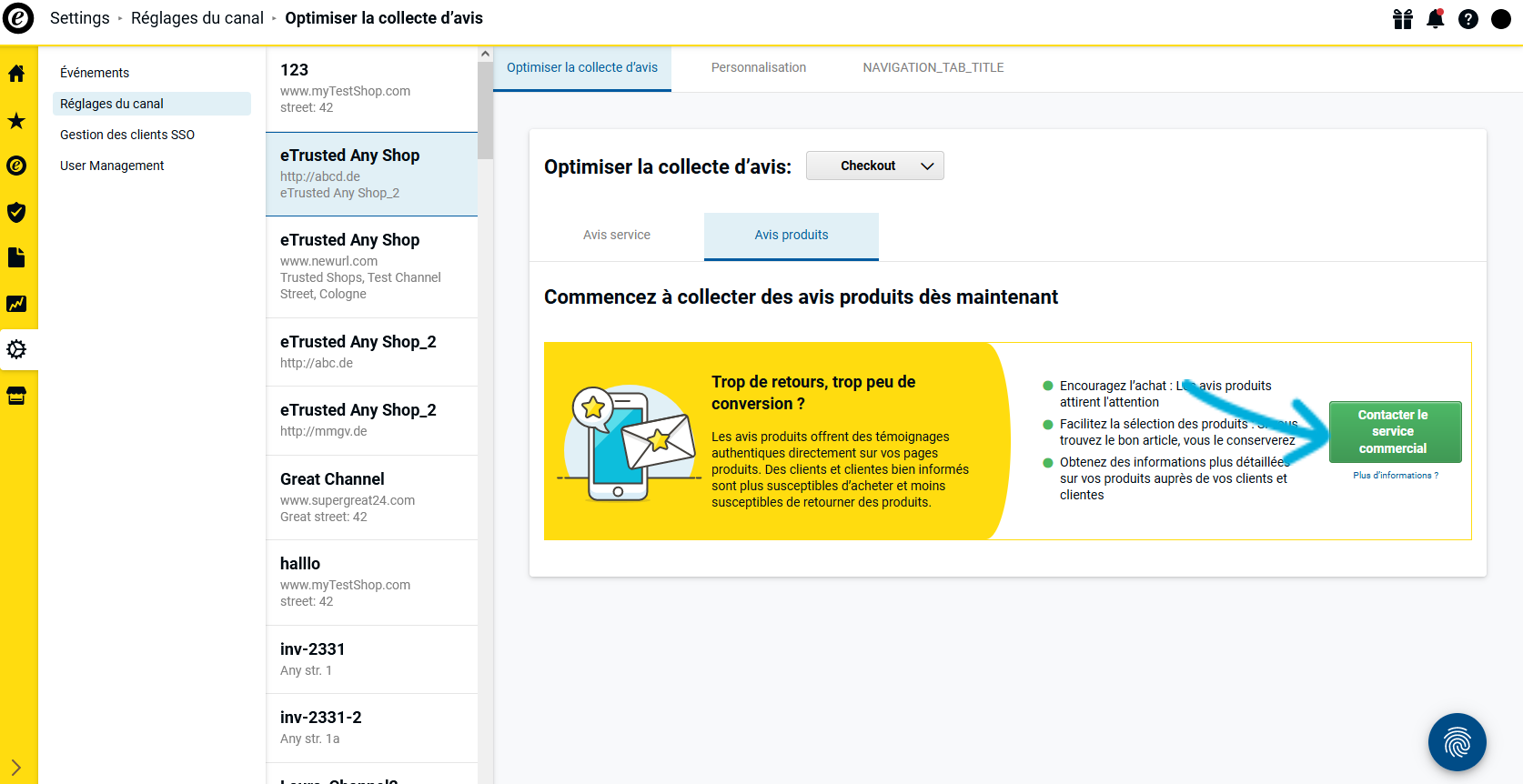The image size is (1523, 784).
Task: Click the star reviews sidebar icon
Action: [16, 120]
